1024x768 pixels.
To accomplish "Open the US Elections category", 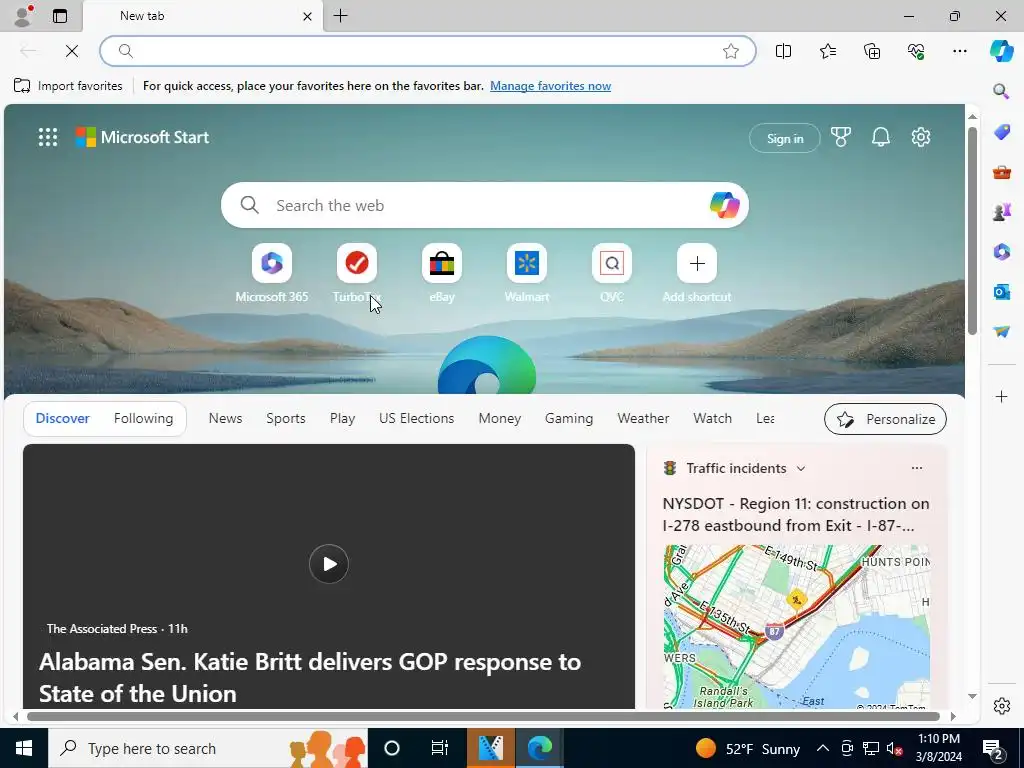I will [417, 418].
